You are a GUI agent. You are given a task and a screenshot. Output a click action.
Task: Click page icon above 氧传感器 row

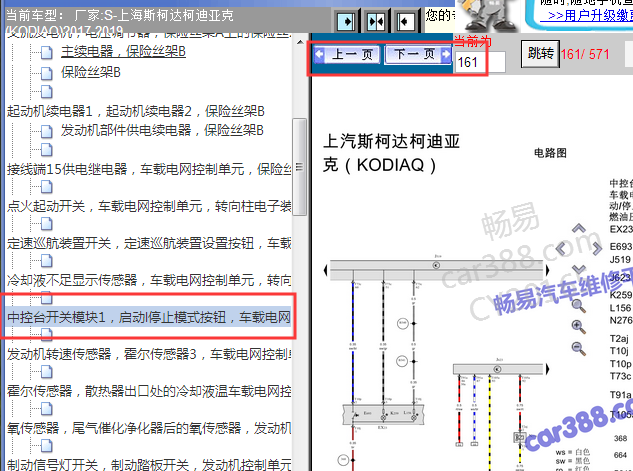pyautogui.click(x=47, y=409)
